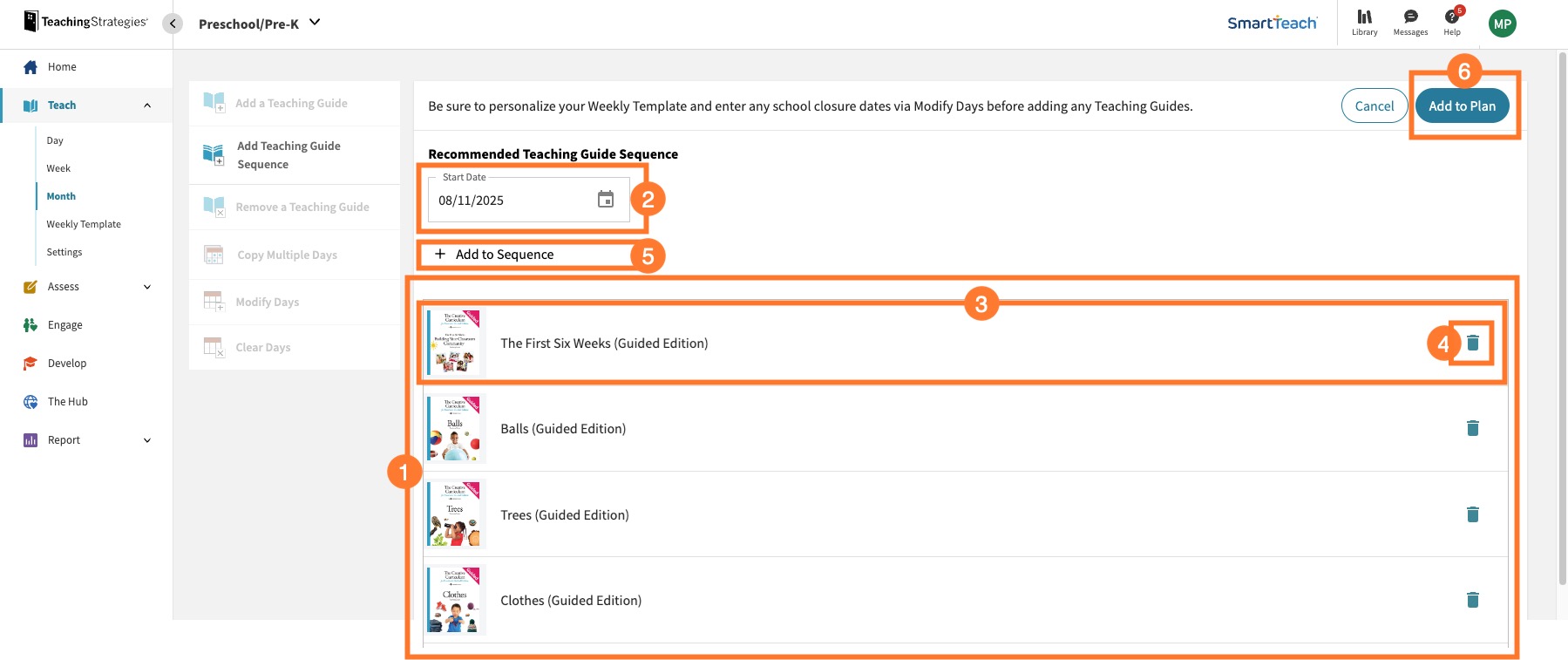
Task: Open Weekly Template from the Teach menu
Action: 84,223
